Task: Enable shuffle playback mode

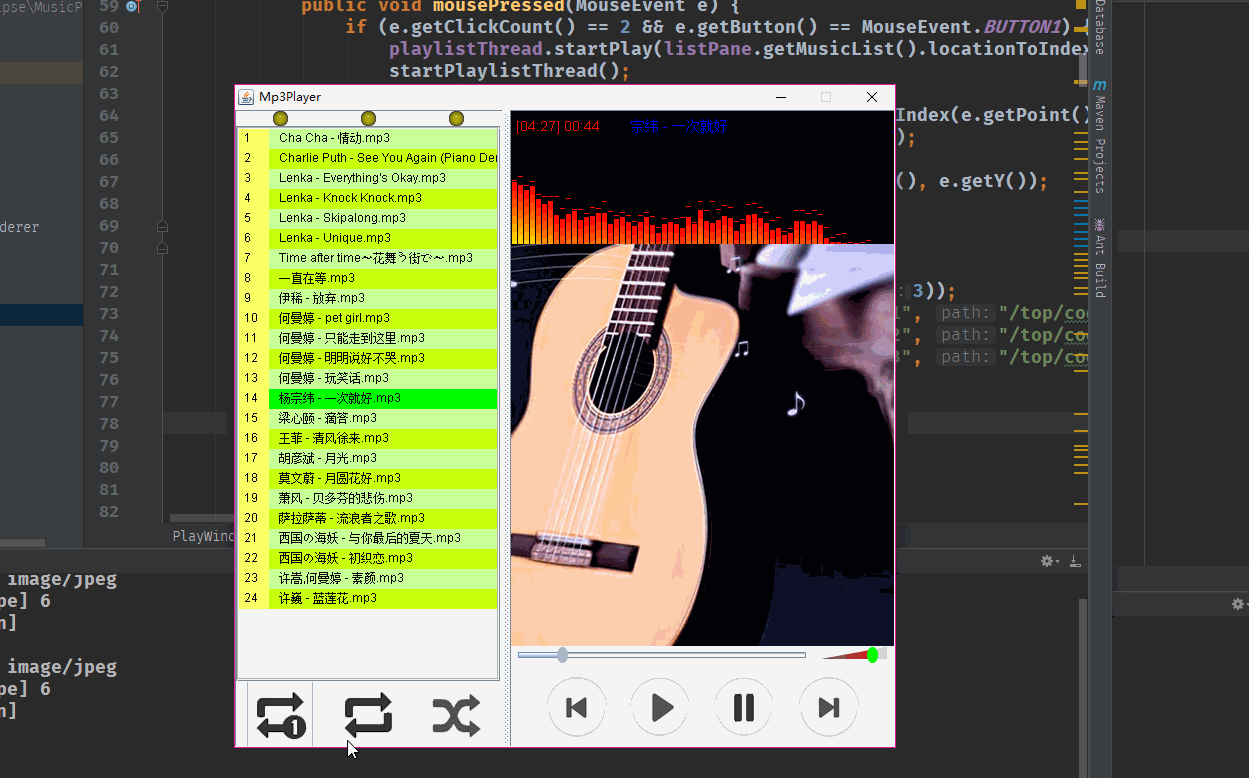Action: (456, 716)
